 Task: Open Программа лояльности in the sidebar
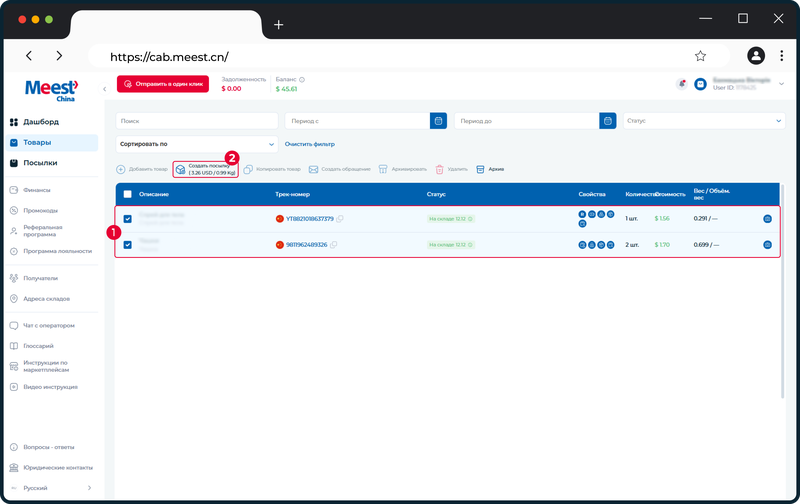tap(51, 251)
